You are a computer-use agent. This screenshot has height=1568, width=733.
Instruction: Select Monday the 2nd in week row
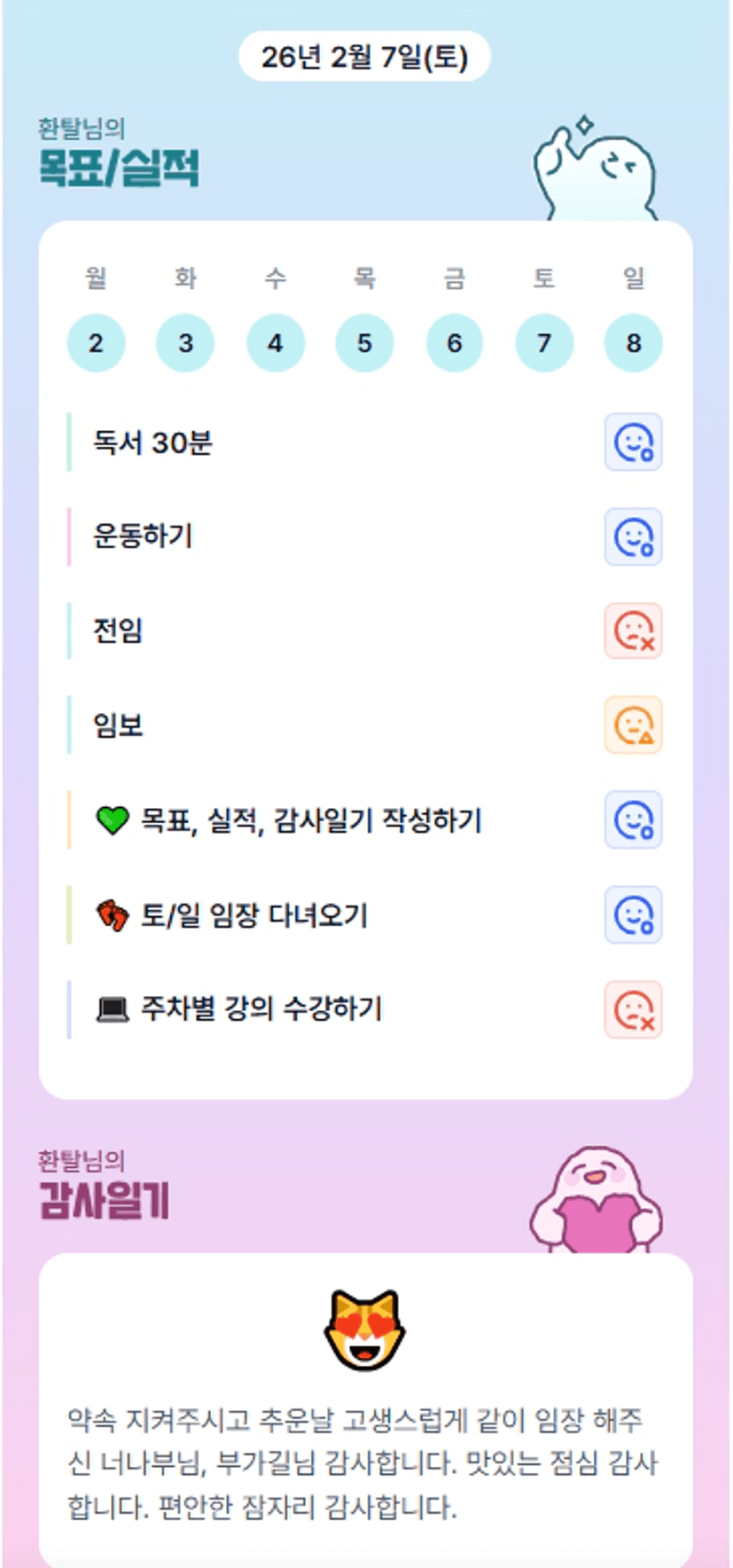[x=96, y=342]
